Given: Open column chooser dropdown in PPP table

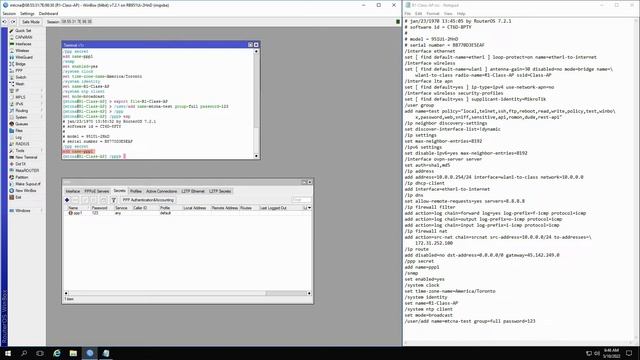Looking at the screenshot, I should pos(309,208).
